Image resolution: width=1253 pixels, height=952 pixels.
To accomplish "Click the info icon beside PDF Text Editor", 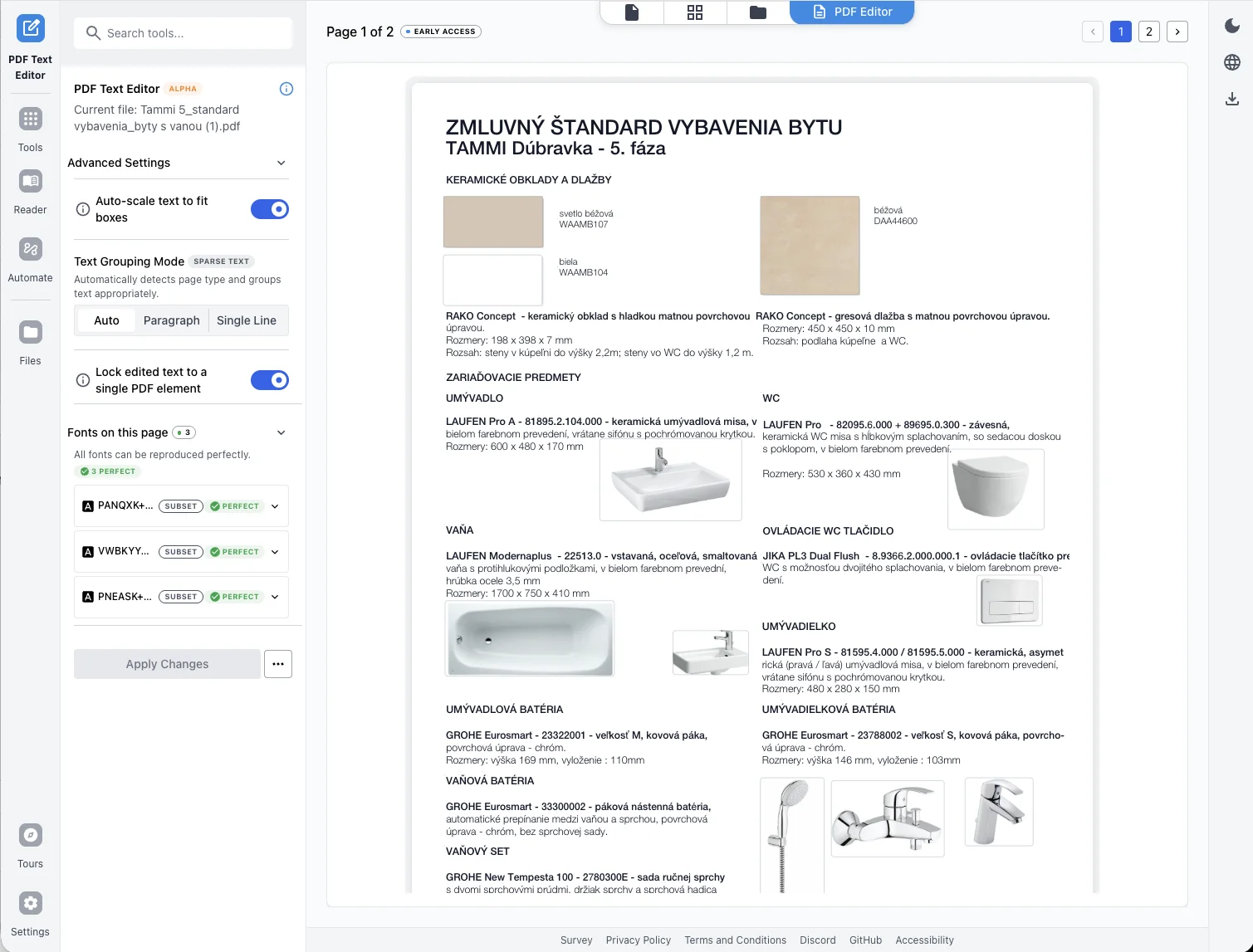I will tap(286, 89).
